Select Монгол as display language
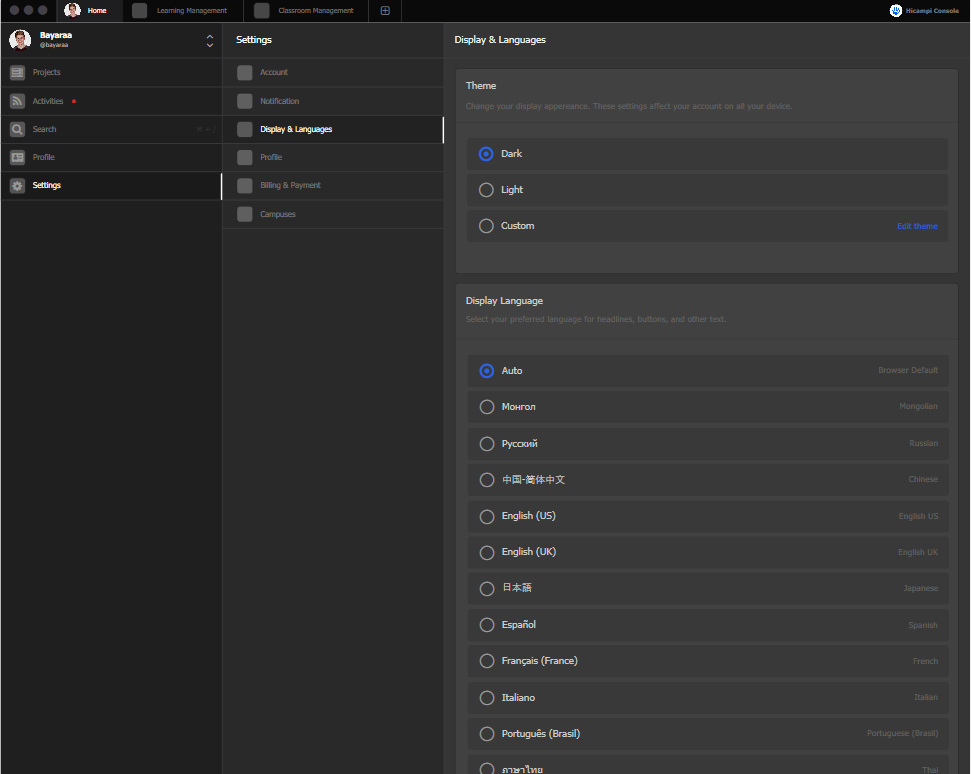 (486, 406)
